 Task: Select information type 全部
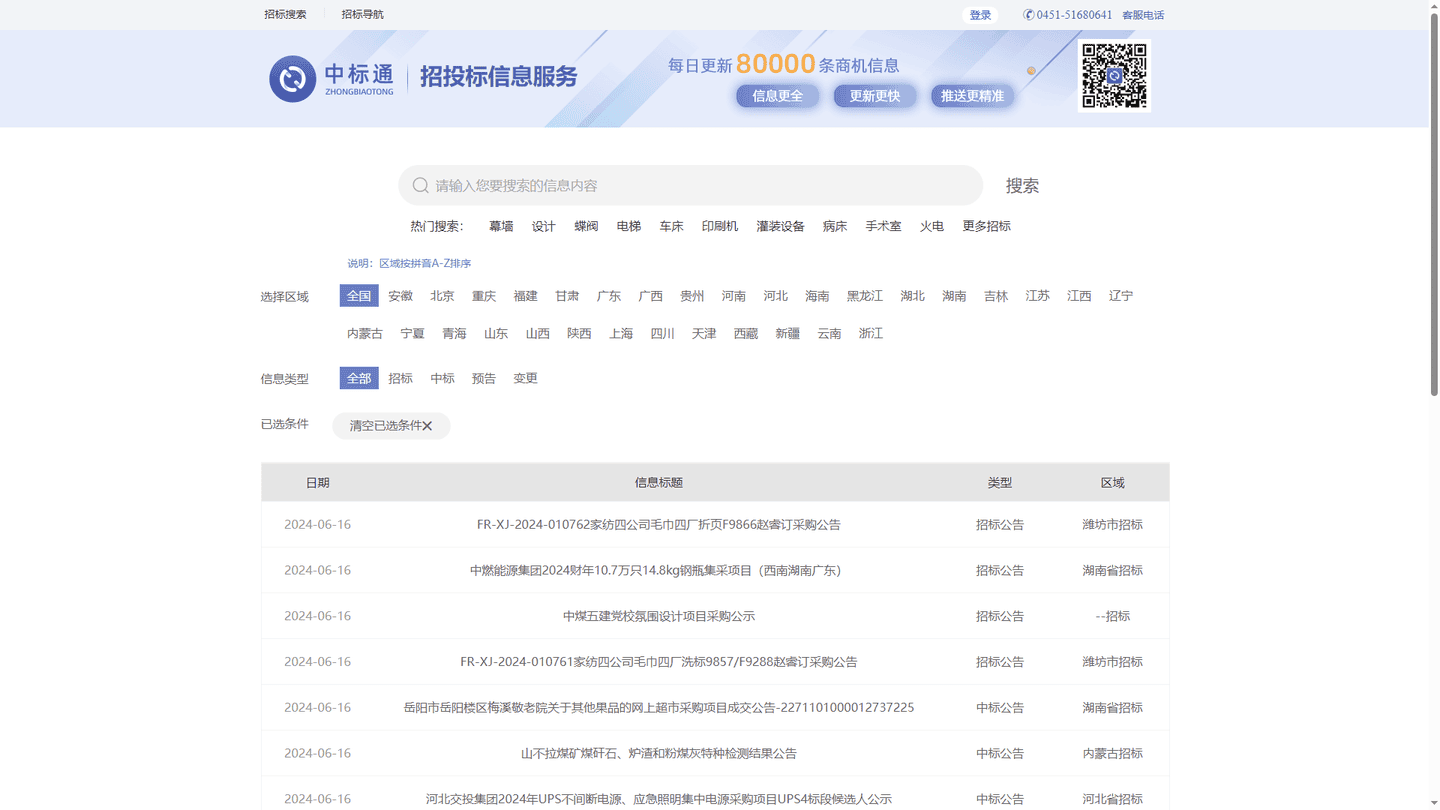pos(359,378)
